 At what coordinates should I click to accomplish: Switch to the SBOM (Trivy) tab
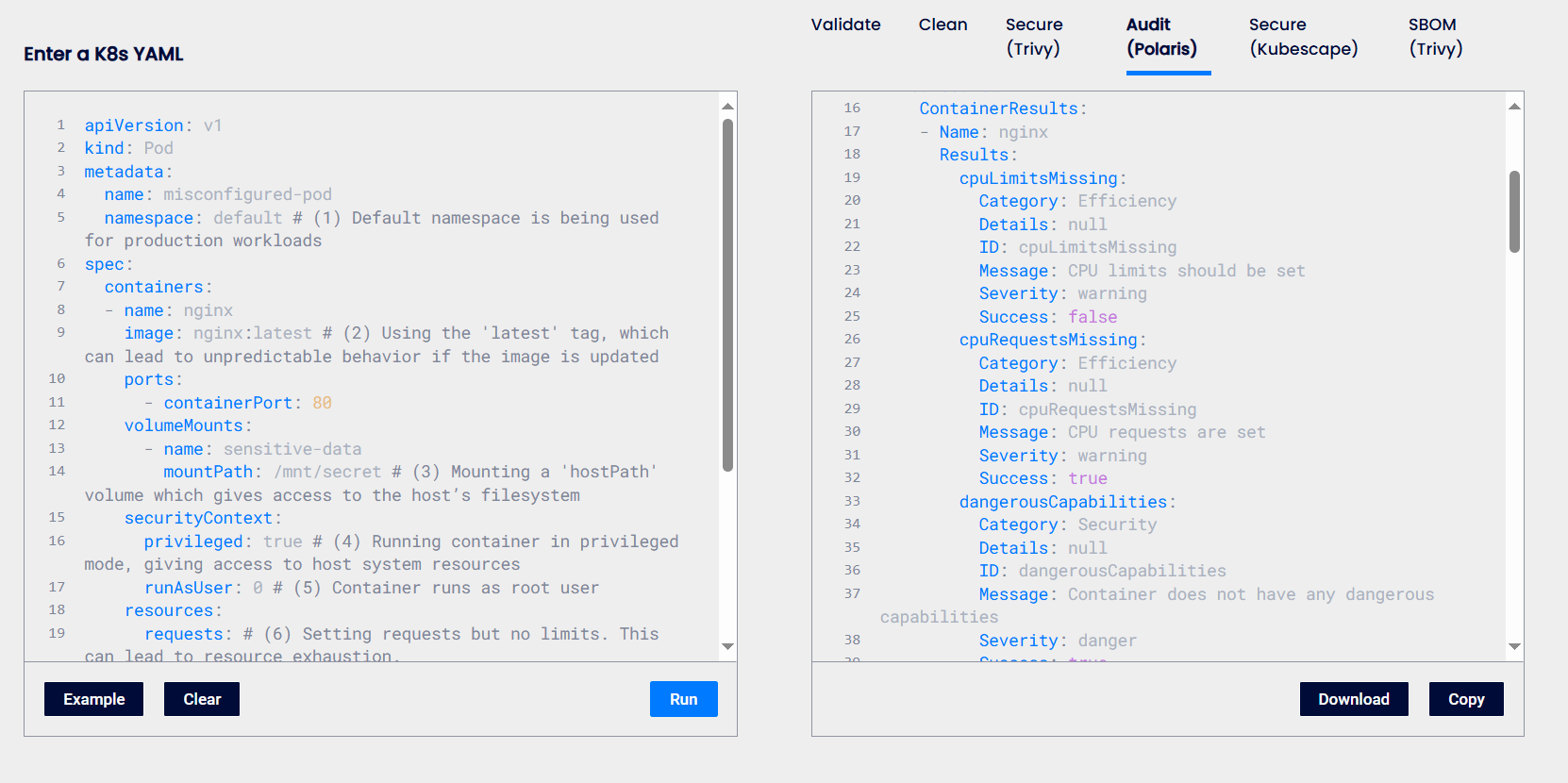[x=1435, y=37]
